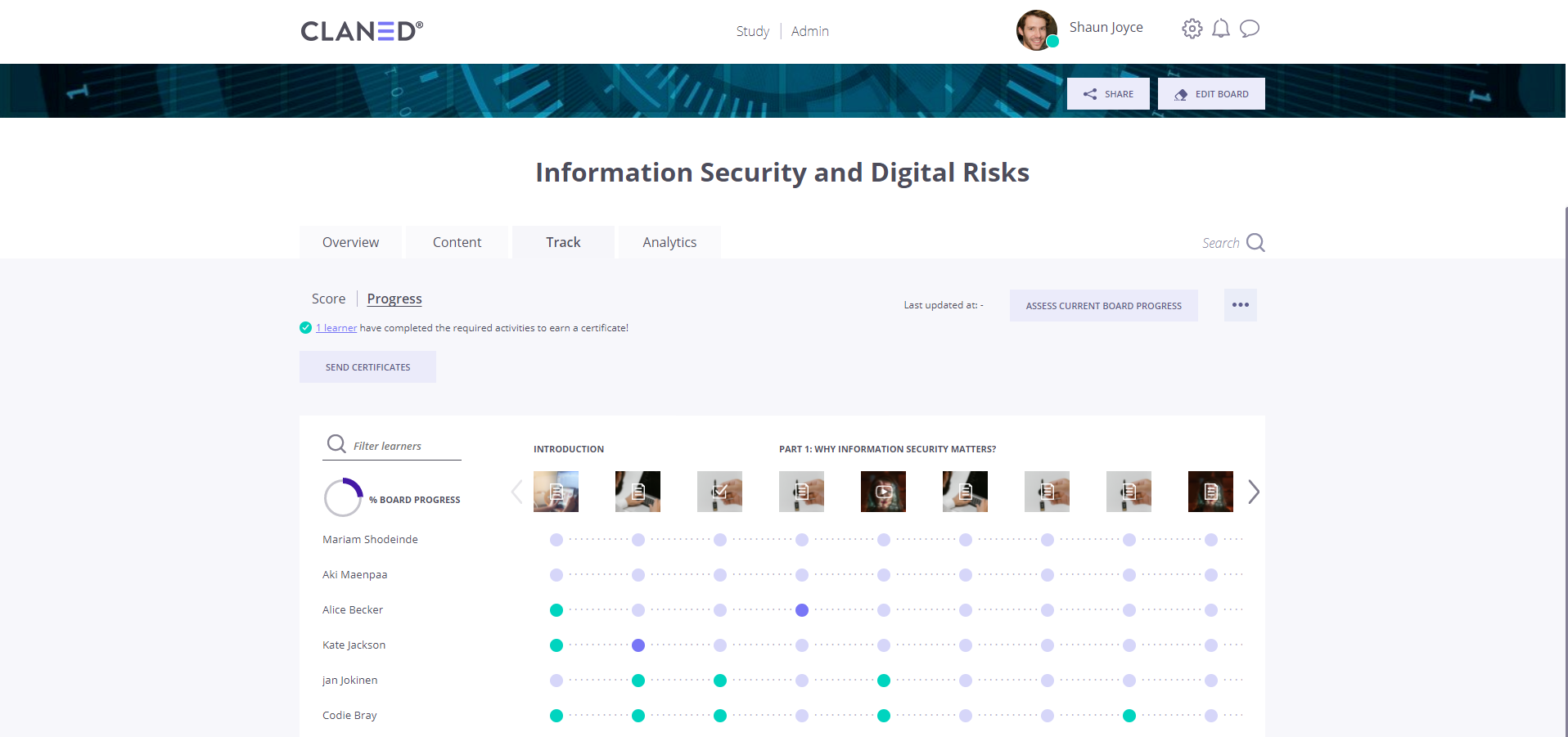Image resolution: width=1568 pixels, height=737 pixels.
Task: Open second Introduction document thumbnail
Action: [638, 492]
